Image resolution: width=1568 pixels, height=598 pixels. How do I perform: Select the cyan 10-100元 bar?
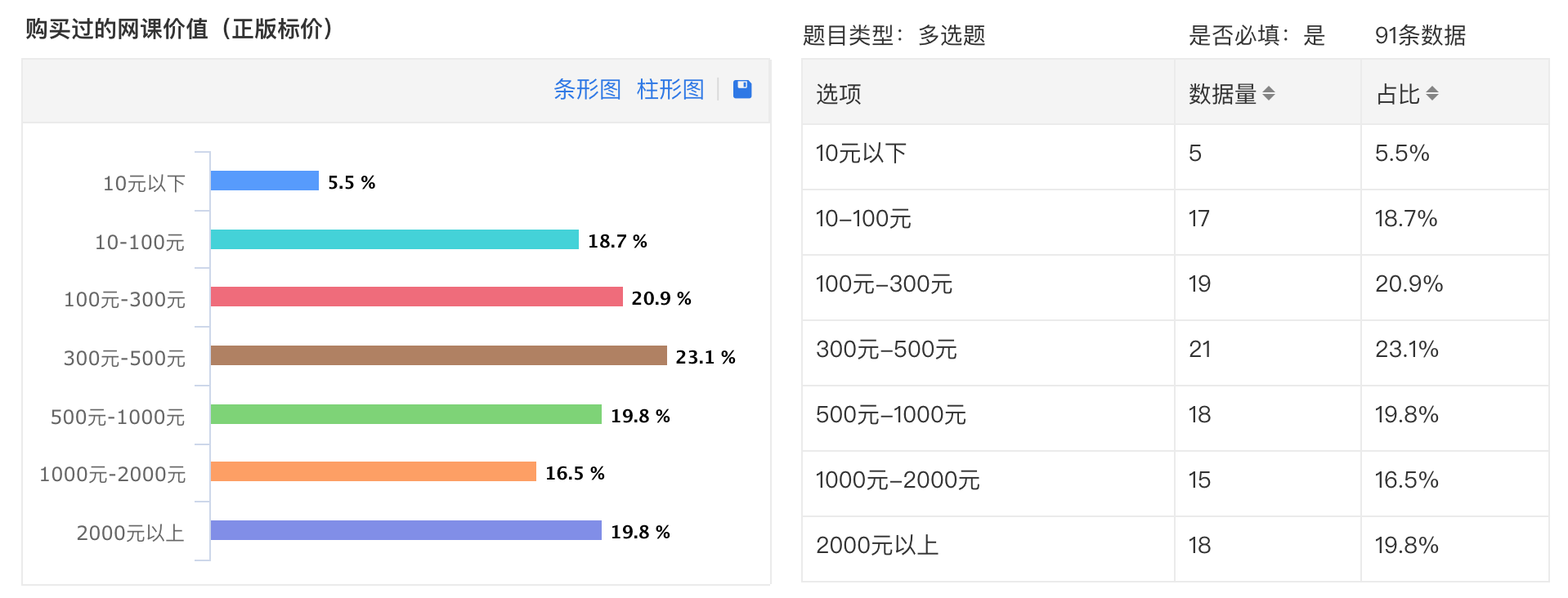(395, 239)
